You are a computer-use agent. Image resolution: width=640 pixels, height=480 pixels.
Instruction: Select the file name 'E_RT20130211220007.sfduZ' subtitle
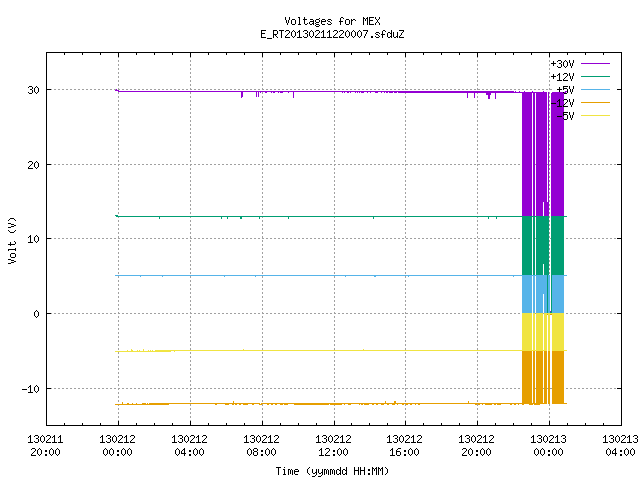(x=332, y=34)
